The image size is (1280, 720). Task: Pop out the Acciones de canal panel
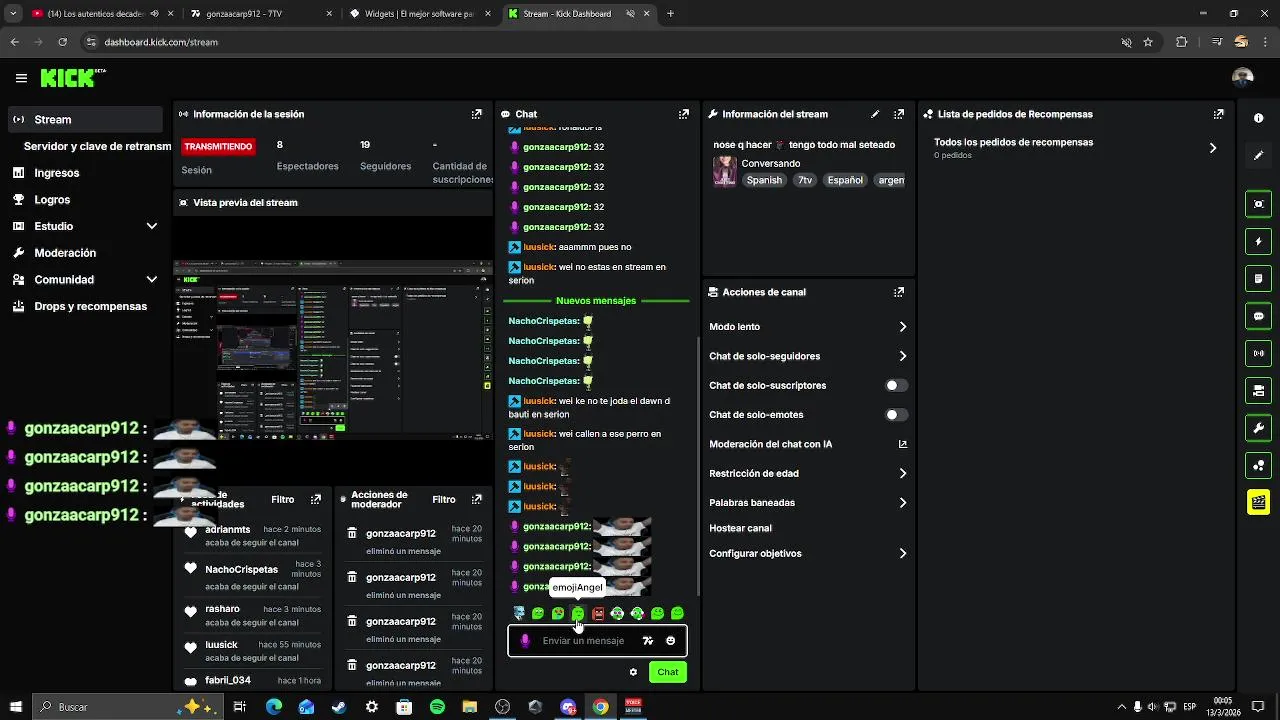click(899, 292)
